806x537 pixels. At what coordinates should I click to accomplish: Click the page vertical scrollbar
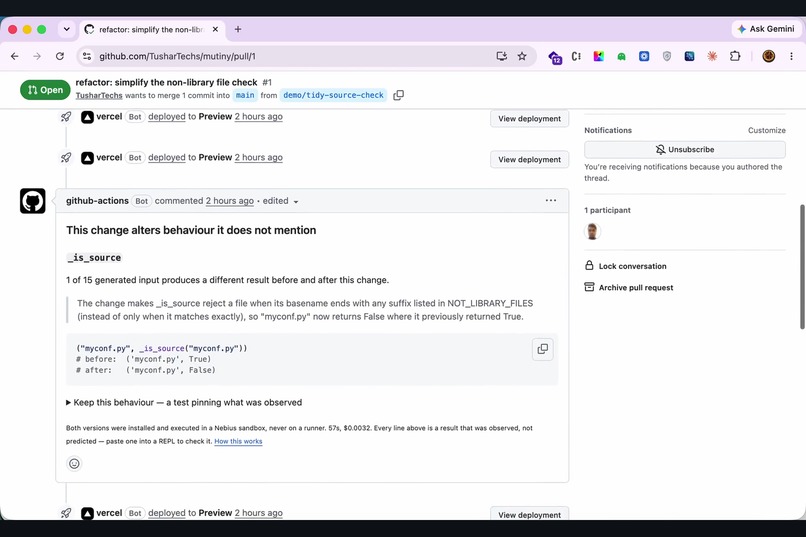(802, 267)
